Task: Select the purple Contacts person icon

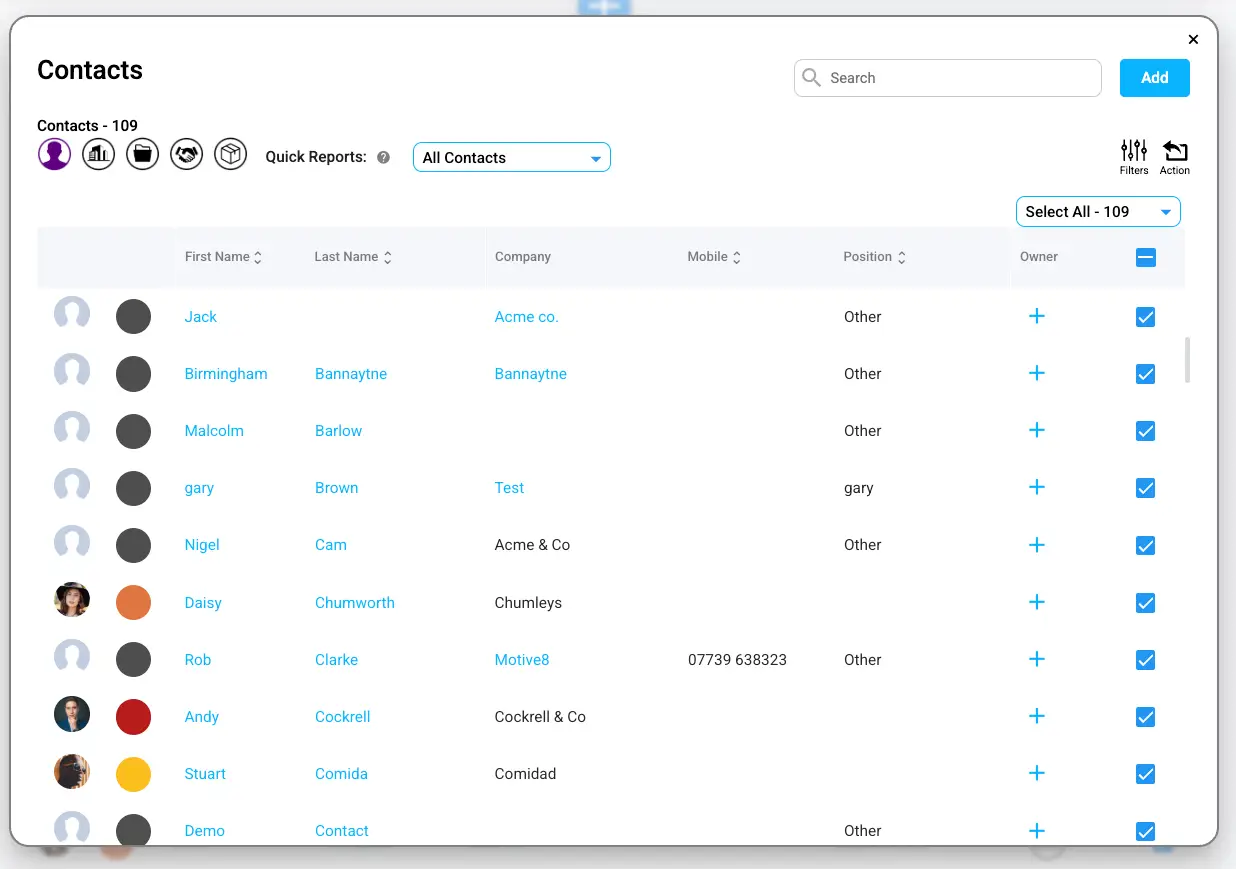Action: [x=55, y=154]
